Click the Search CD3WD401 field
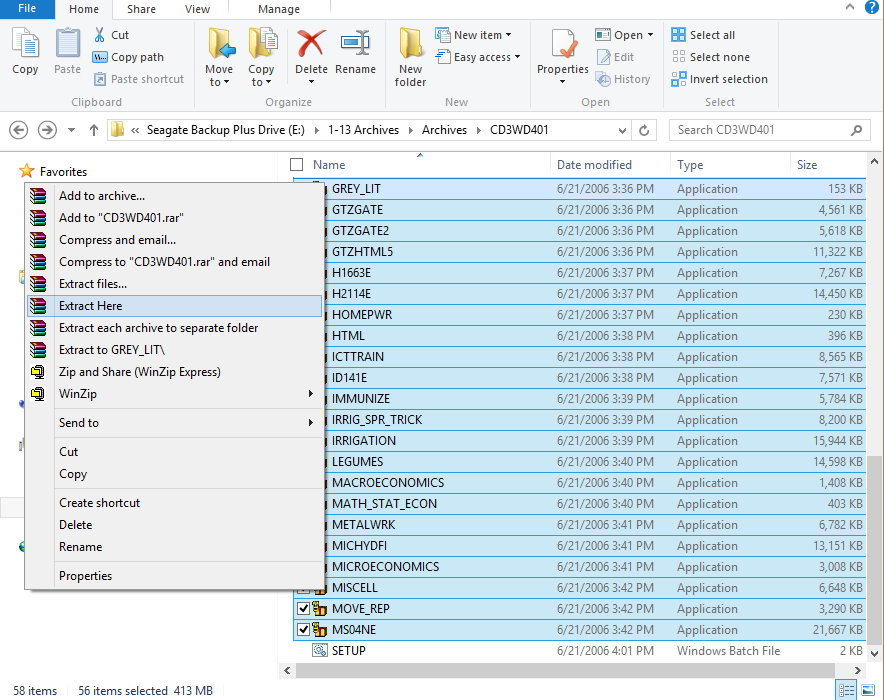The height and width of the screenshot is (700, 884). click(758, 130)
